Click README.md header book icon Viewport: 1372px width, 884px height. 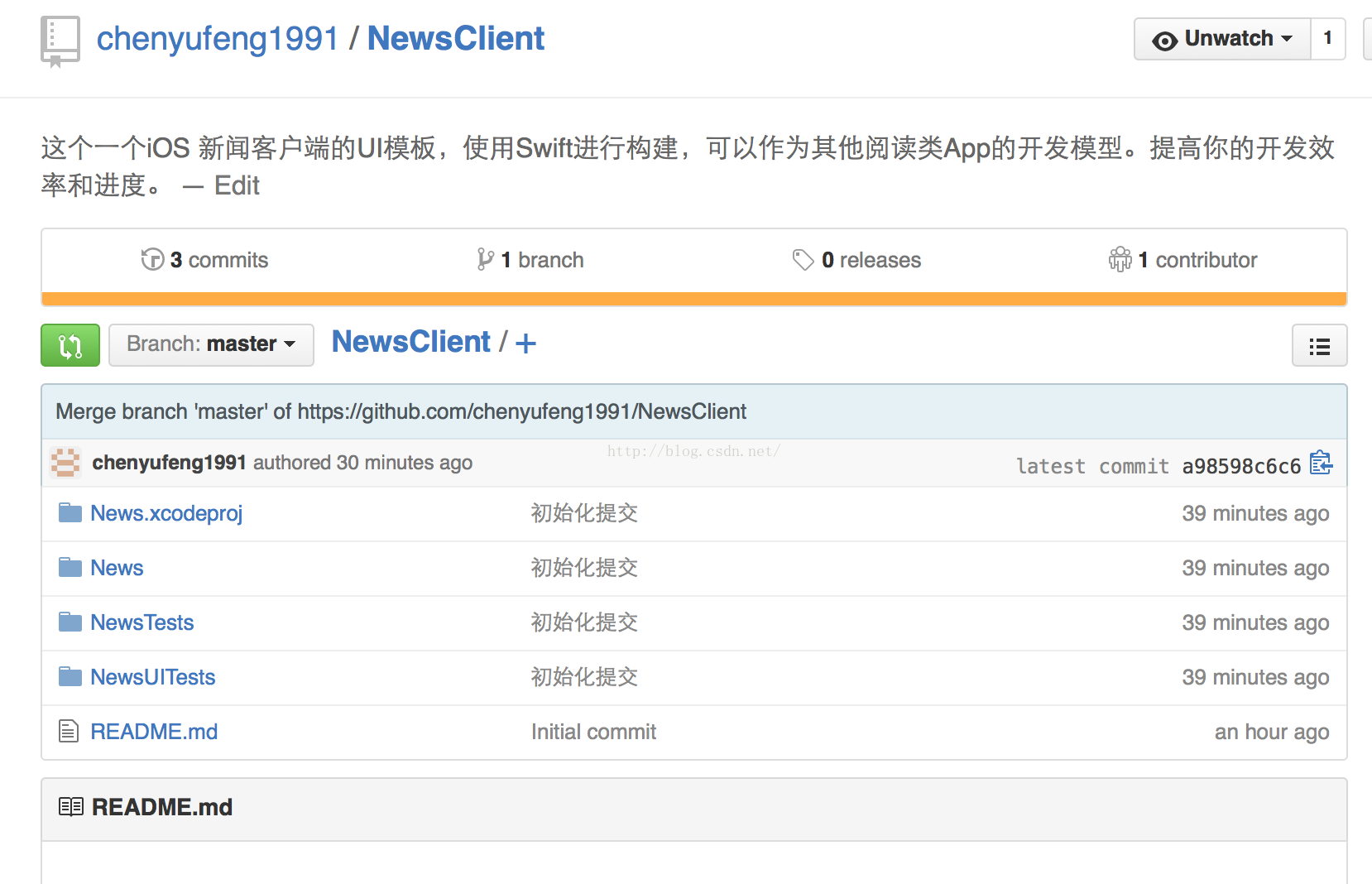click(71, 807)
